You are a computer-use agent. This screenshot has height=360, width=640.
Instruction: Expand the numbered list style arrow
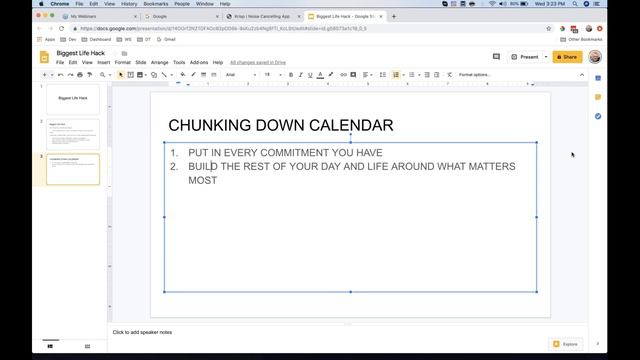(403, 75)
